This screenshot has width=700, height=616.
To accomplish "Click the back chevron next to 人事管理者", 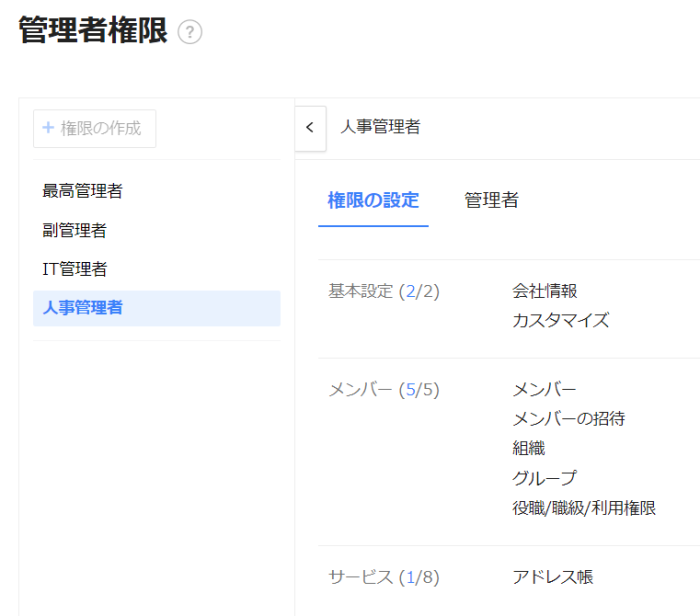I will click(310, 128).
